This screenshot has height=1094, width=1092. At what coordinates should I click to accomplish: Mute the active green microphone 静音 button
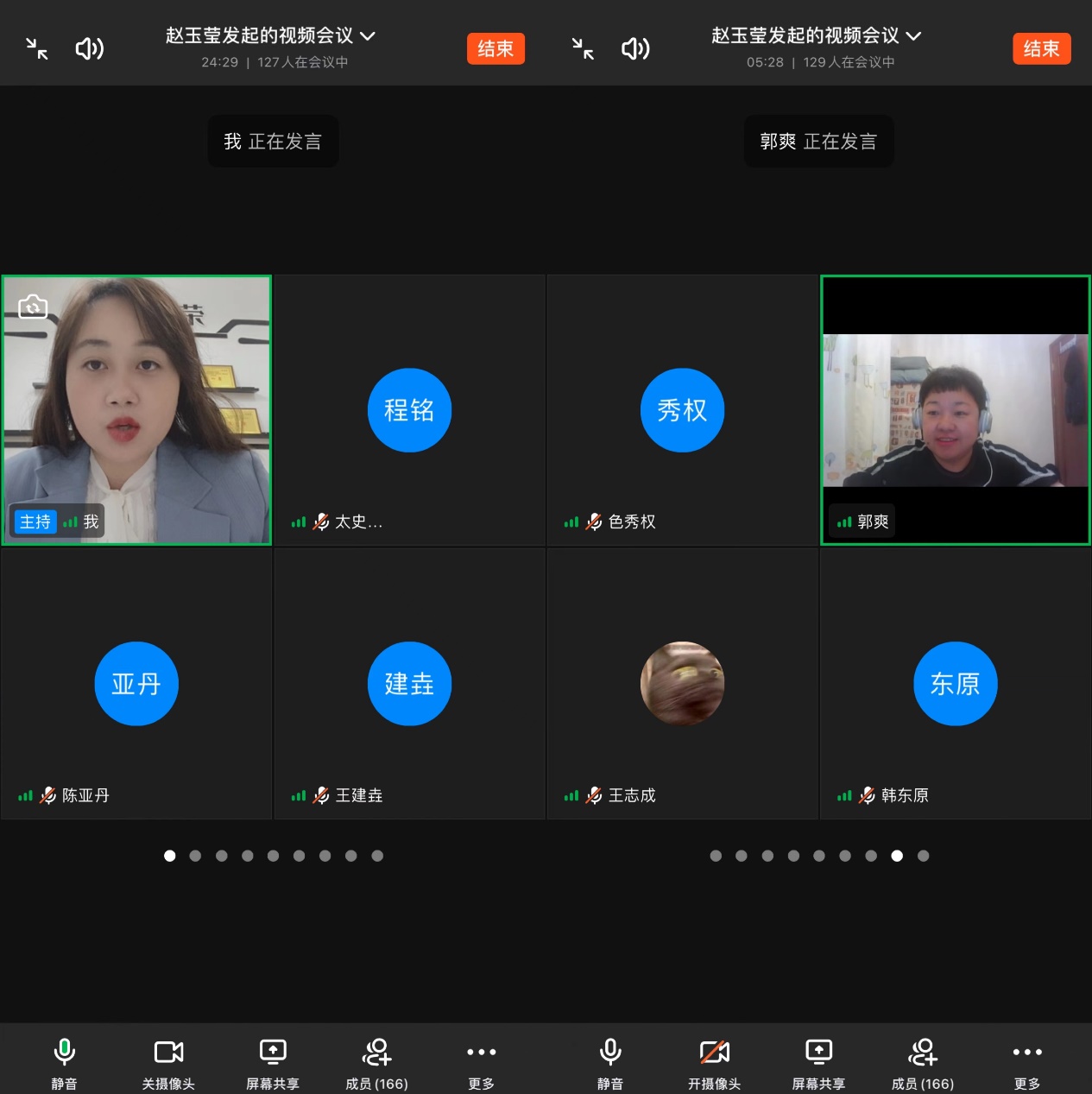pos(65,1063)
